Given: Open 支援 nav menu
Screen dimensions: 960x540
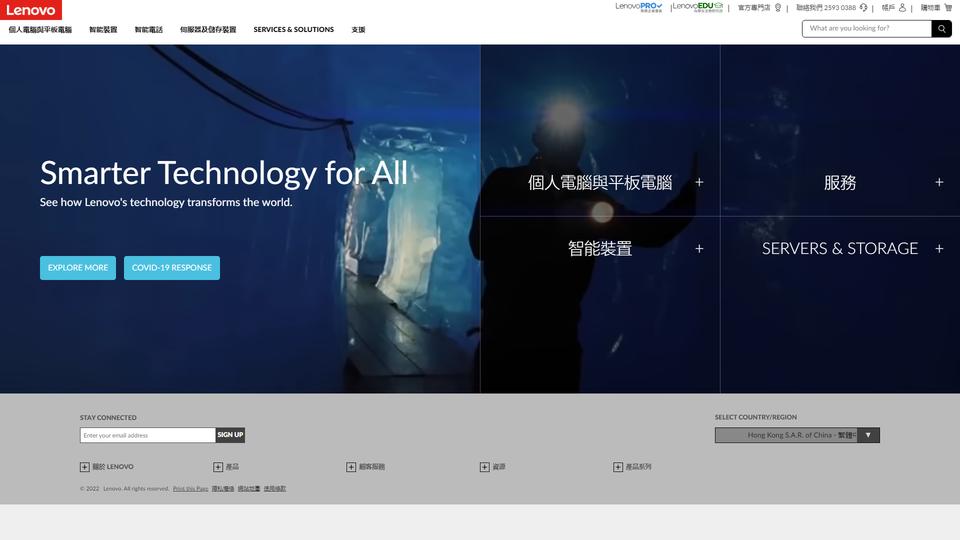Looking at the screenshot, I should [358, 29].
